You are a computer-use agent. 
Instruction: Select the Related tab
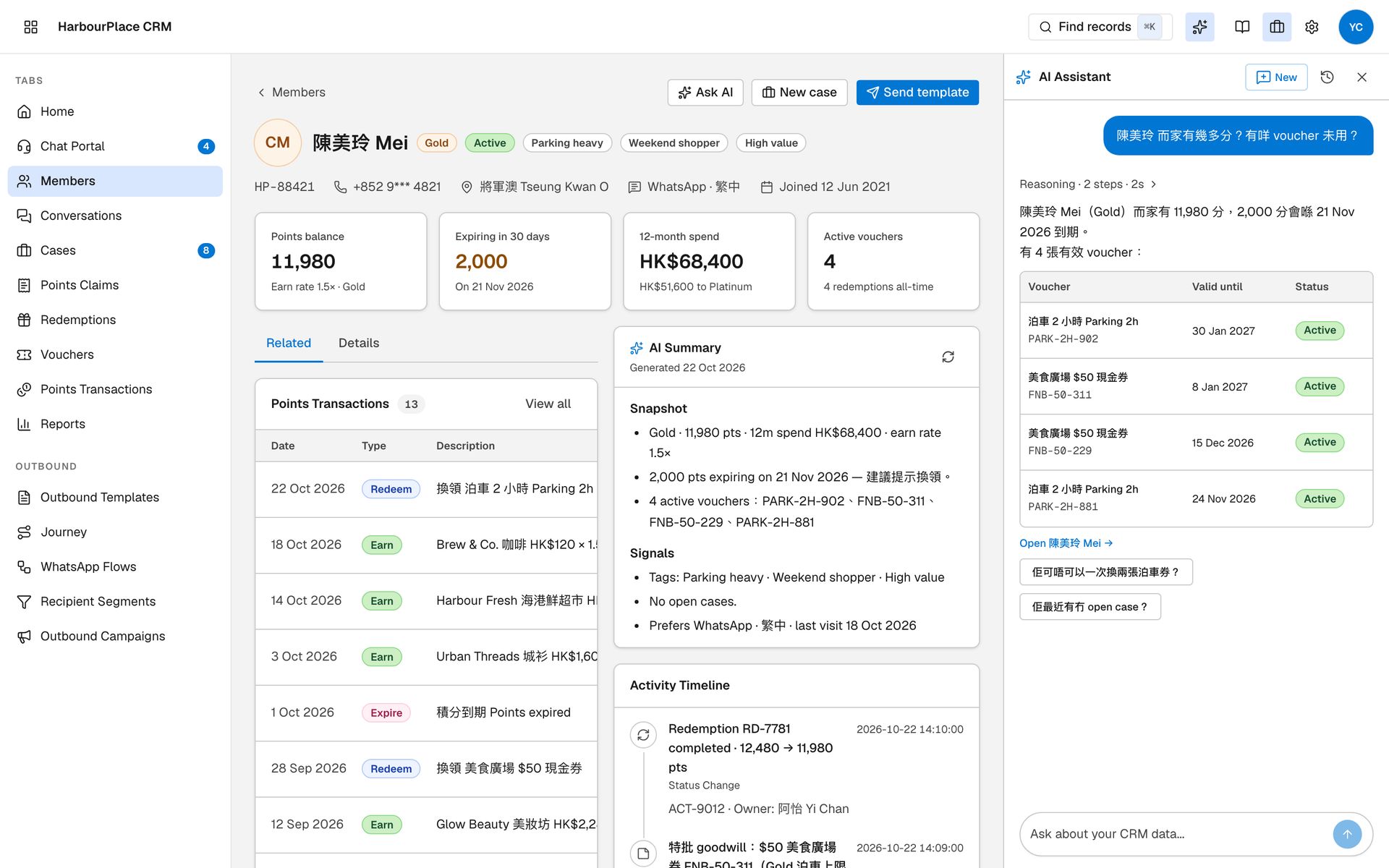[x=289, y=343]
